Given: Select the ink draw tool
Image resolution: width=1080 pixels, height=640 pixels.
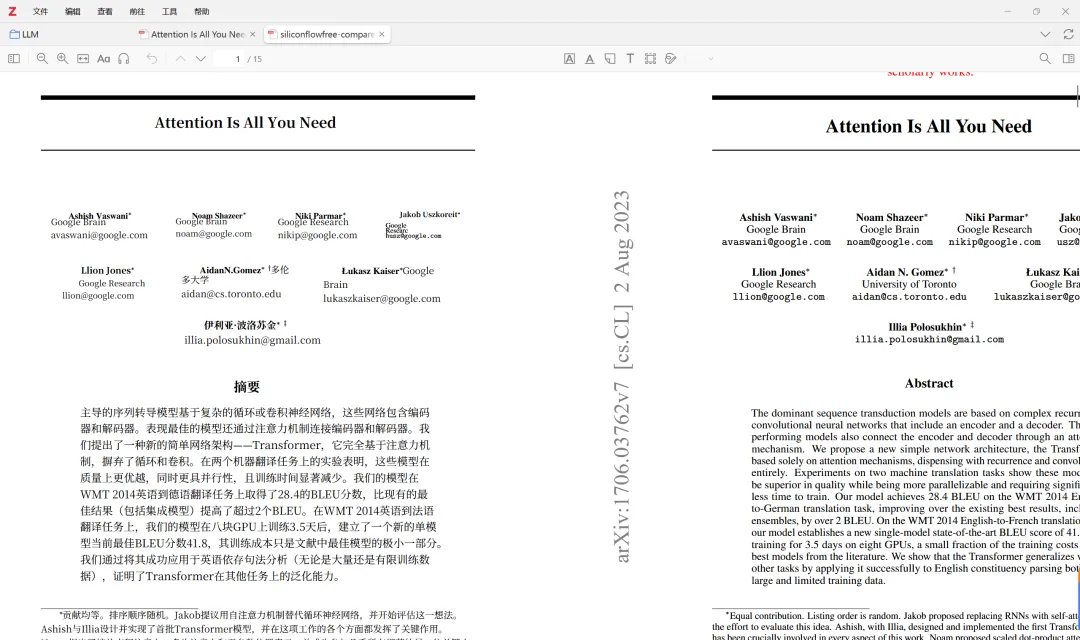Looking at the screenshot, I should [x=671, y=59].
